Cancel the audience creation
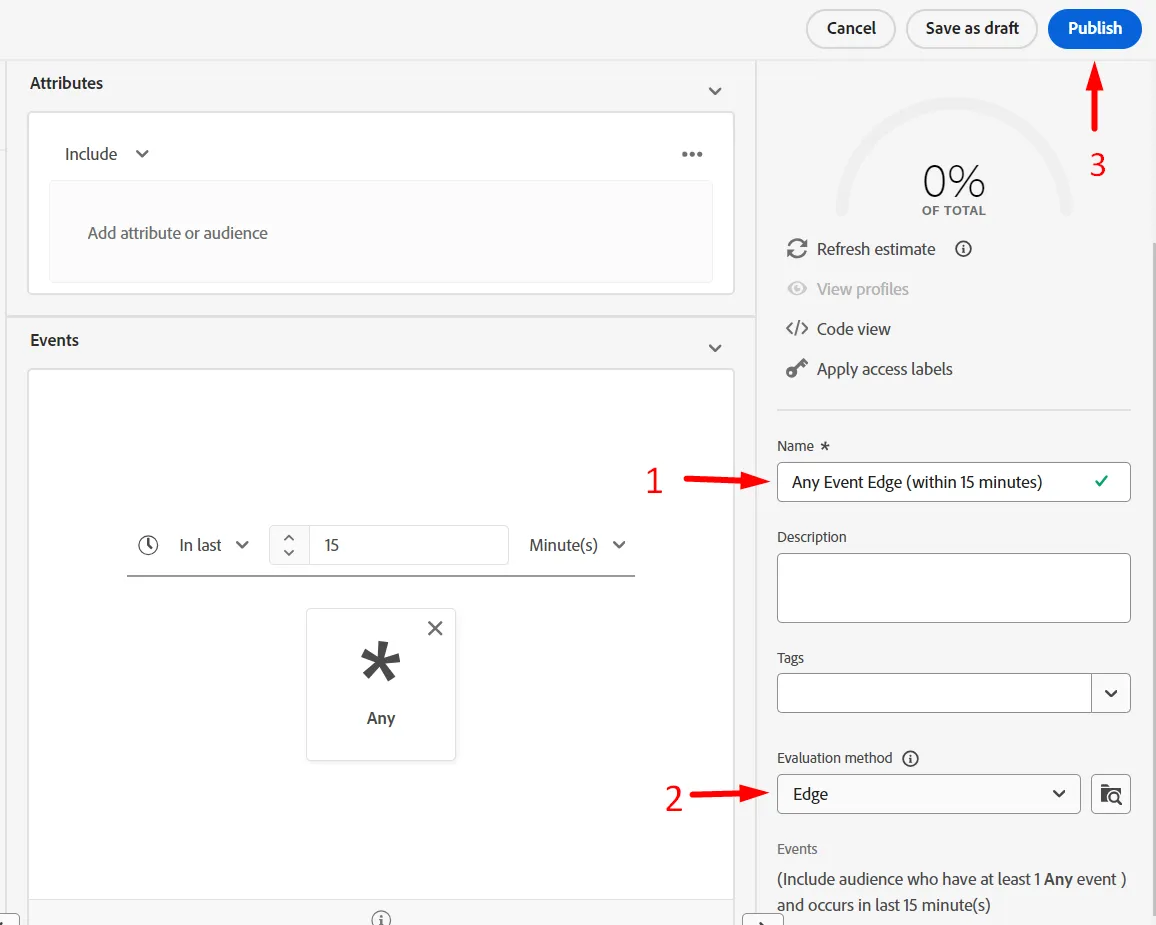 [851, 29]
